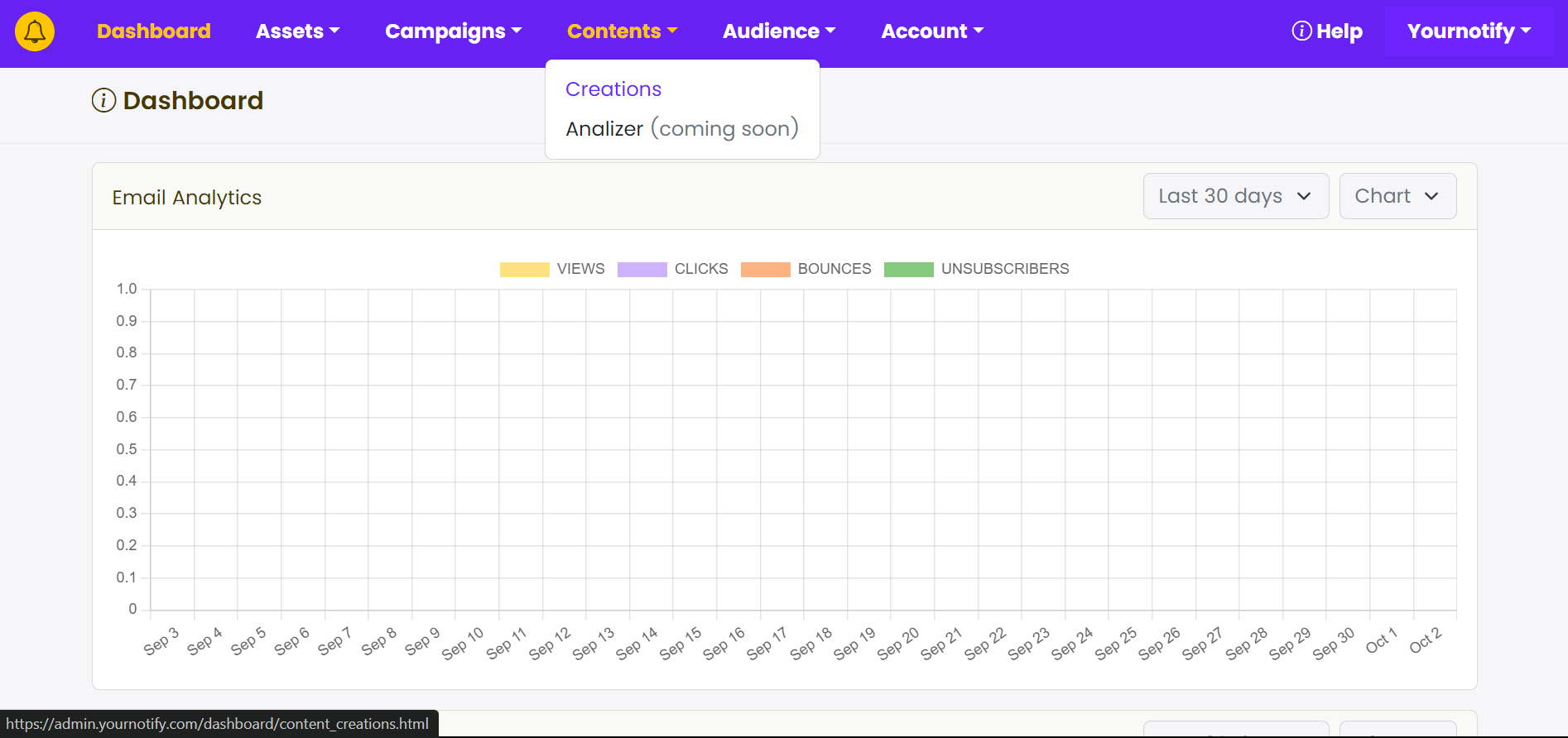Click the Sep 10 axis label
This screenshot has height=738, width=1568.
click(x=462, y=644)
